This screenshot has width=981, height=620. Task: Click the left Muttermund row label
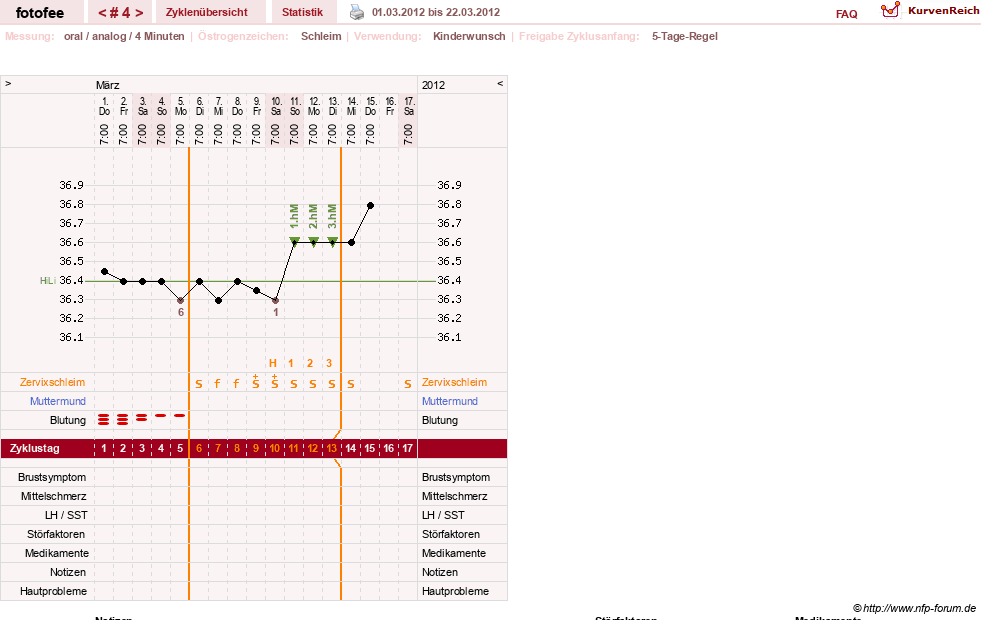pos(58,401)
